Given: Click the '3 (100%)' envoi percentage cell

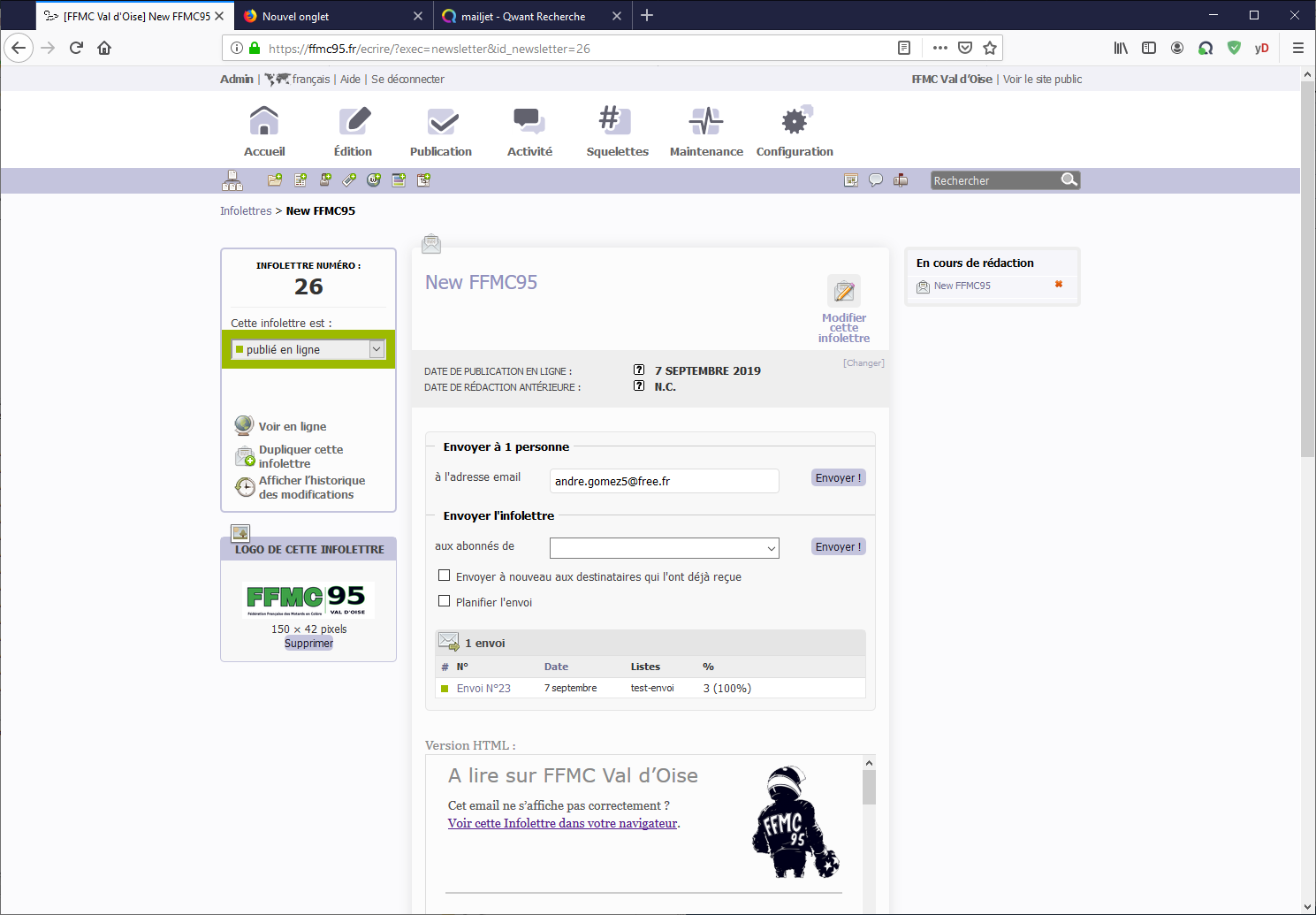Looking at the screenshot, I should (x=727, y=688).
